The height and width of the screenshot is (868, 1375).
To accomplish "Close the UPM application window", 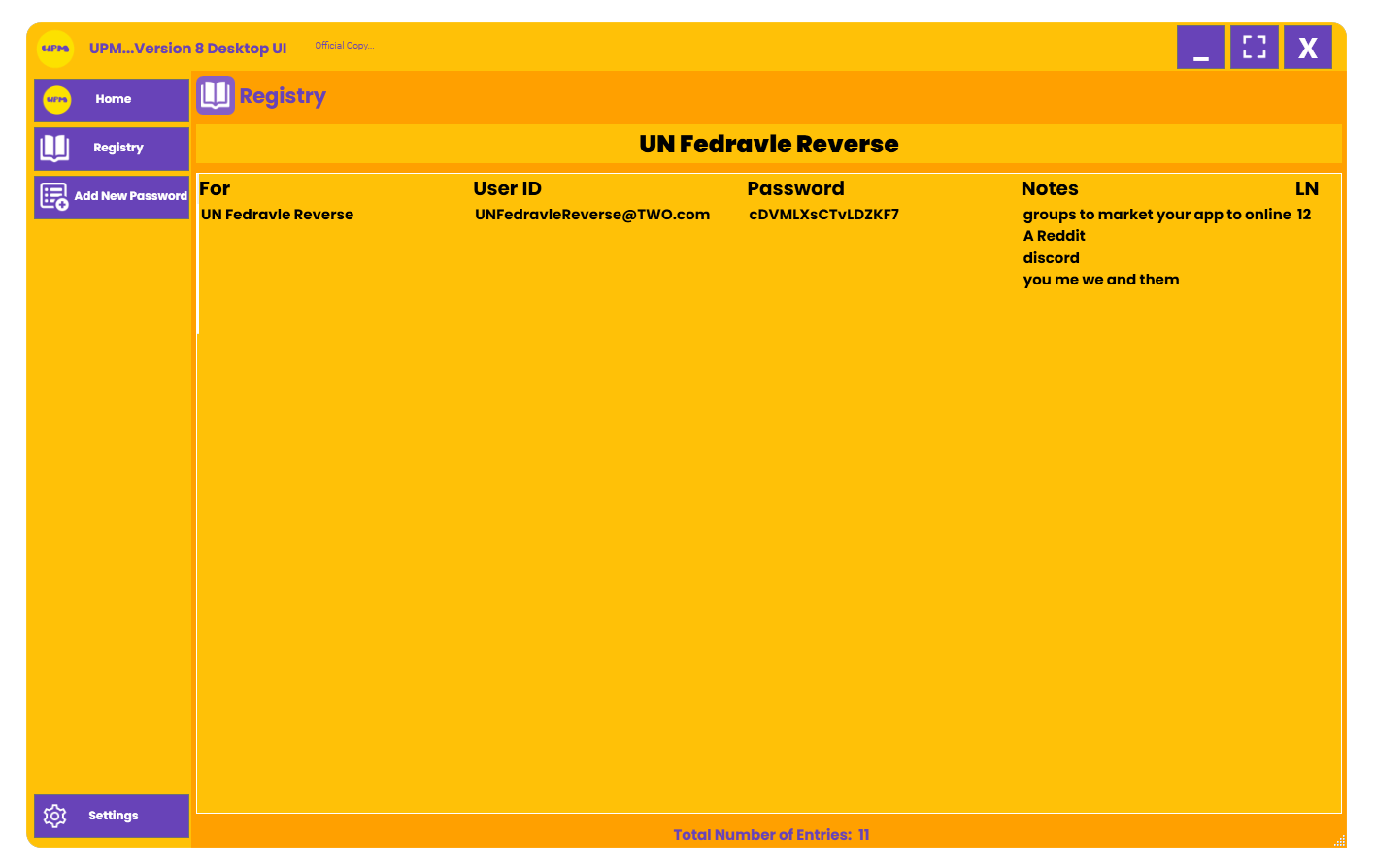I will tap(1308, 47).
